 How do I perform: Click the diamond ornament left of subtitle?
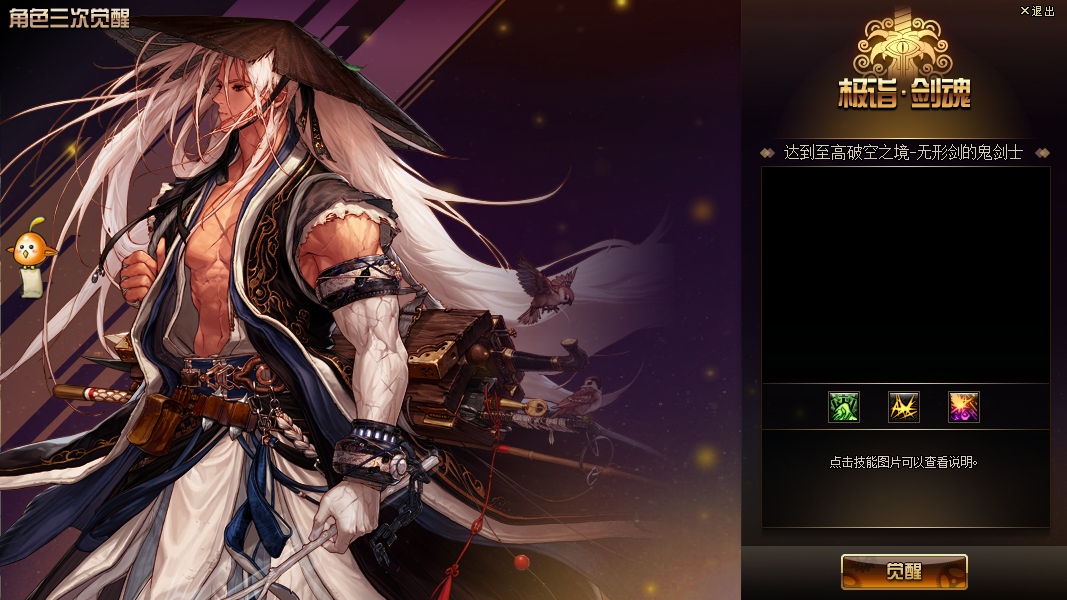pyautogui.click(x=768, y=153)
